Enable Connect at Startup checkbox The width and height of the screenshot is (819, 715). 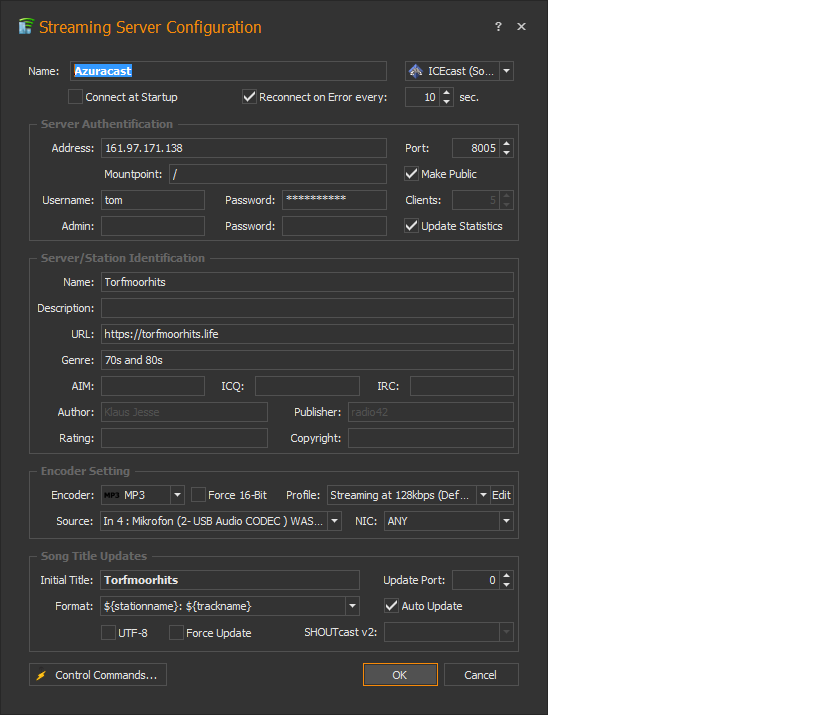coord(75,97)
